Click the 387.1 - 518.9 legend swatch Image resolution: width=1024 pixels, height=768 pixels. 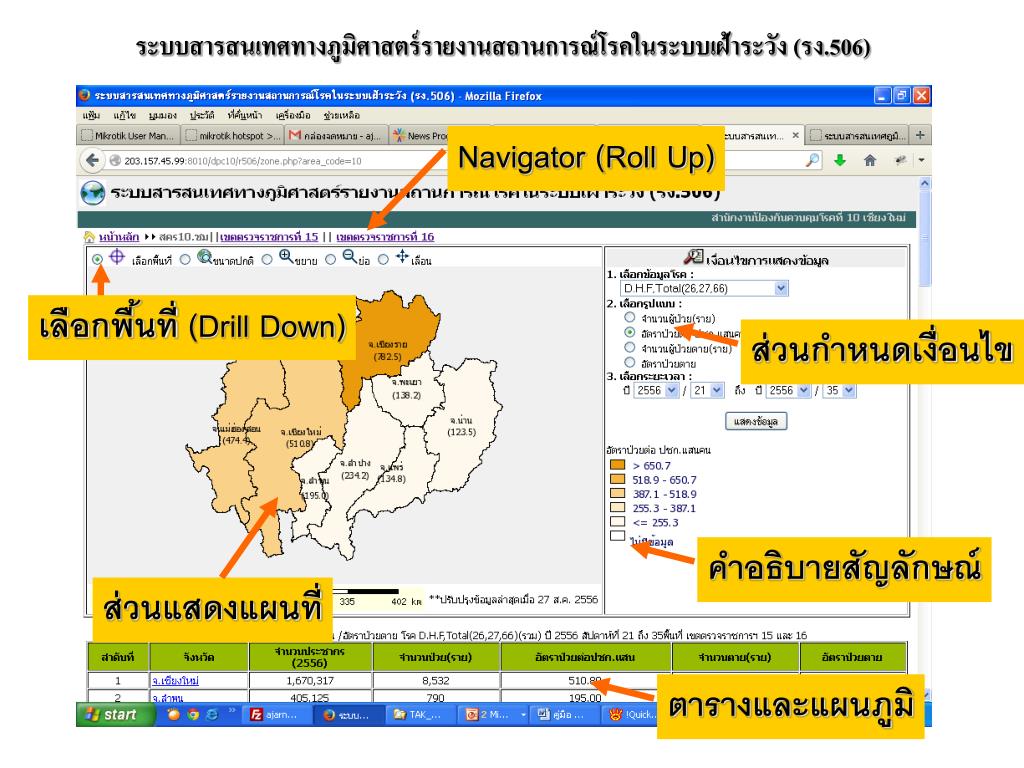click(x=617, y=494)
